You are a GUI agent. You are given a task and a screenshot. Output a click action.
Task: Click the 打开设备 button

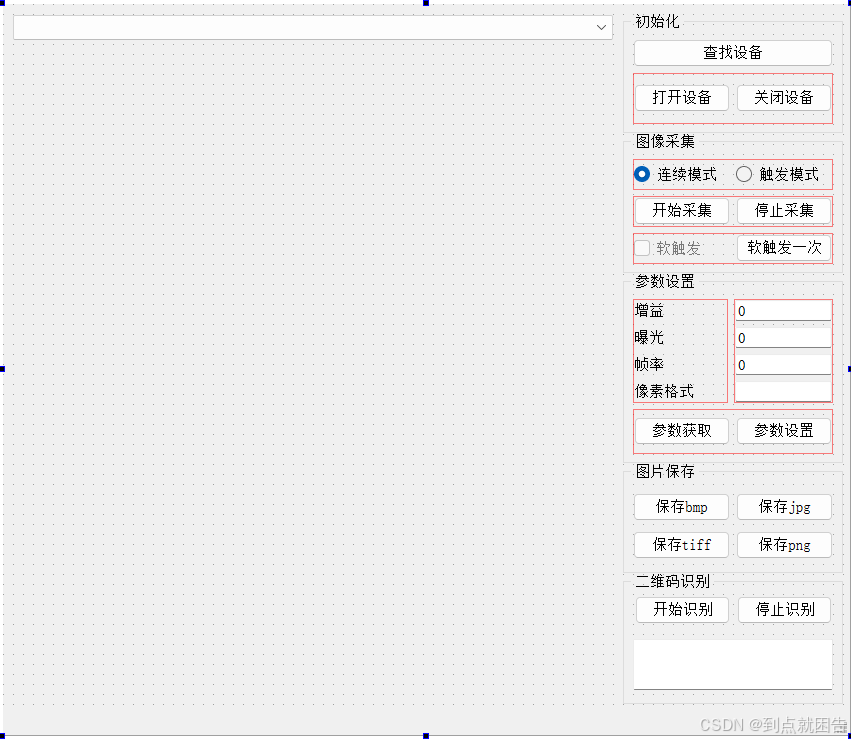point(681,97)
